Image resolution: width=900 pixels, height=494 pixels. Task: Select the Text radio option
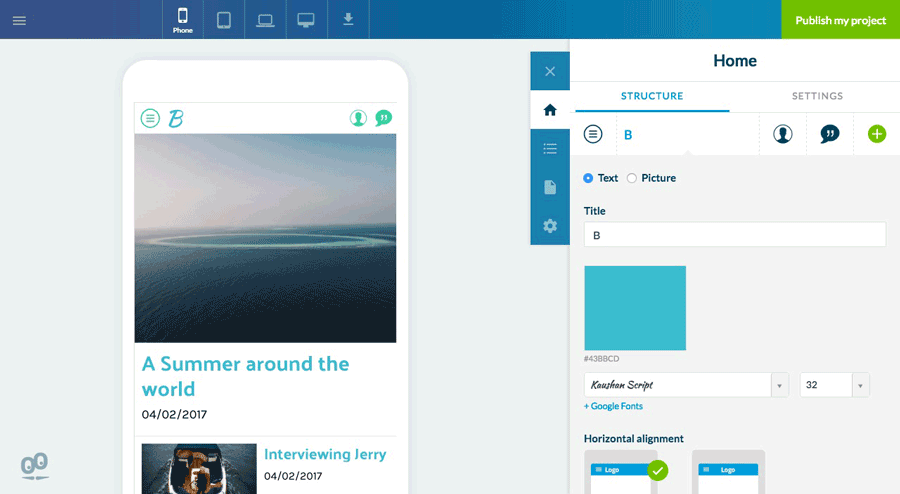pos(588,178)
